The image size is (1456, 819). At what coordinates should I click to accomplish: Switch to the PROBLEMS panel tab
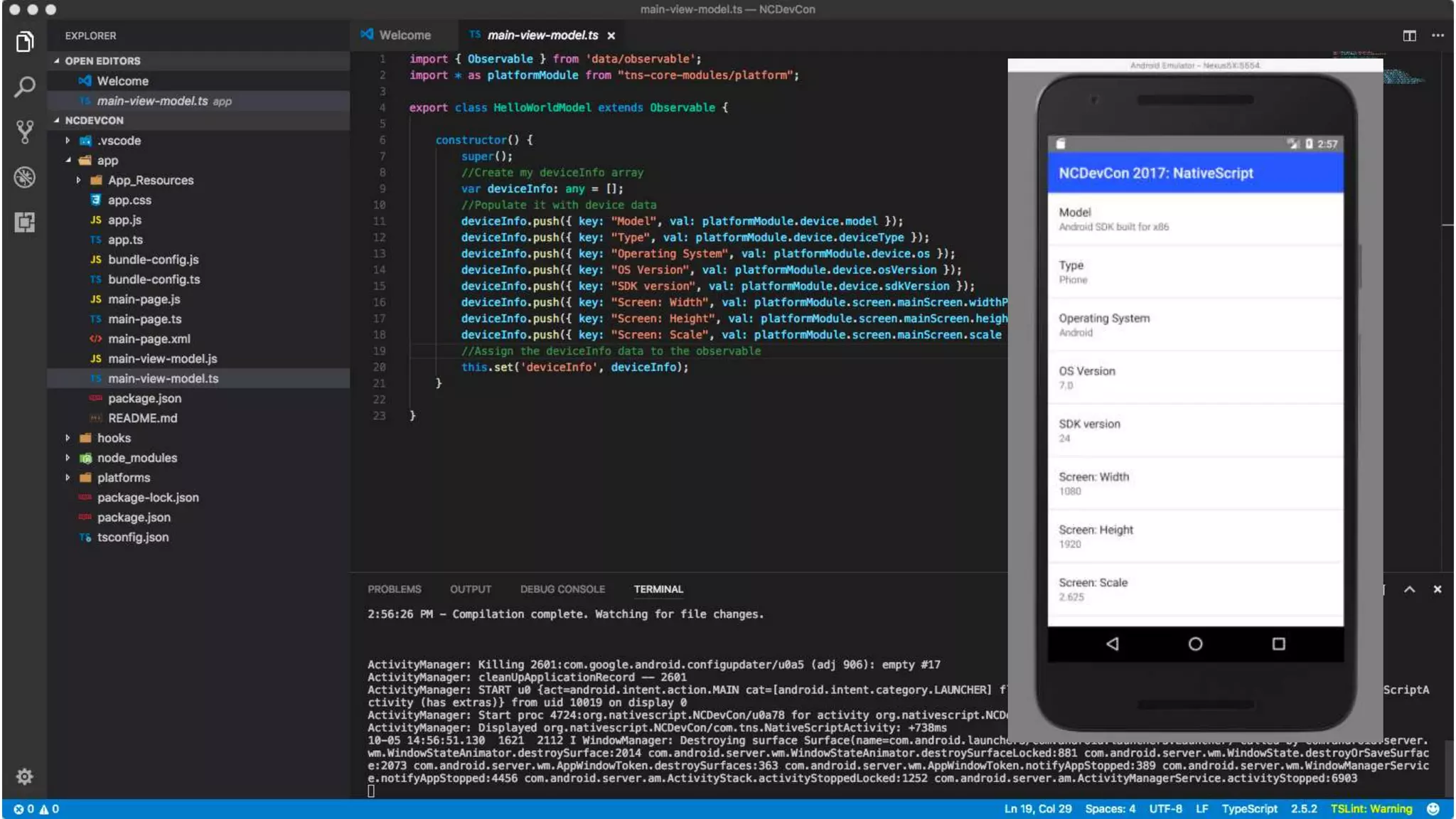(394, 589)
